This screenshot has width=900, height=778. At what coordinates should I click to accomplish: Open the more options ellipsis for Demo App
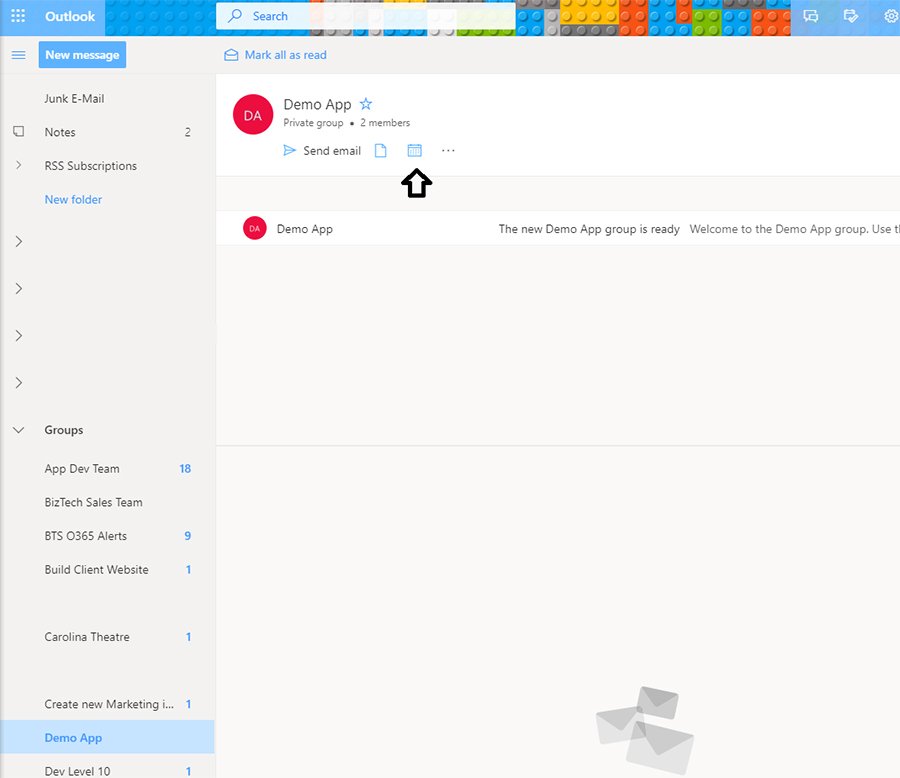click(x=448, y=150)
